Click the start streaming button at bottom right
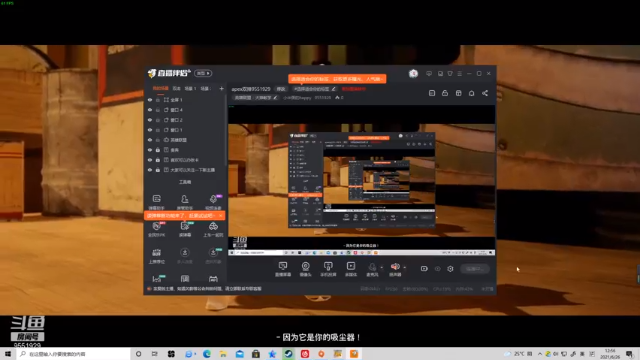Image resolution: width=640 pixels, height=360 pixels. [x=475, y=269]
